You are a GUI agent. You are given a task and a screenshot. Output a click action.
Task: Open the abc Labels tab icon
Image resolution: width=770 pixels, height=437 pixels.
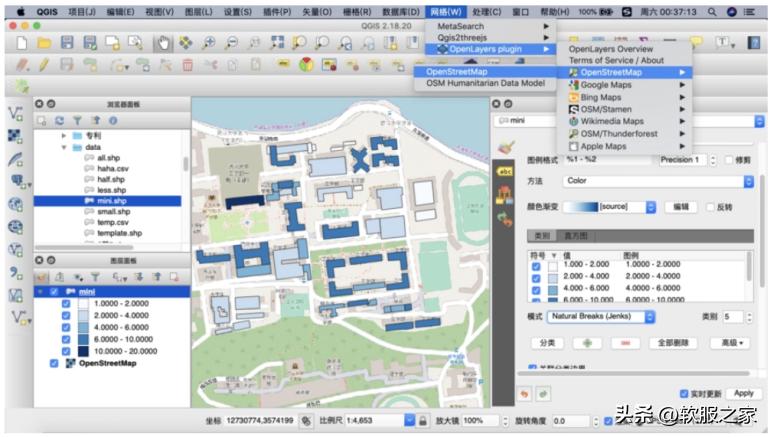pyautogui.click(x=505, y=171)
